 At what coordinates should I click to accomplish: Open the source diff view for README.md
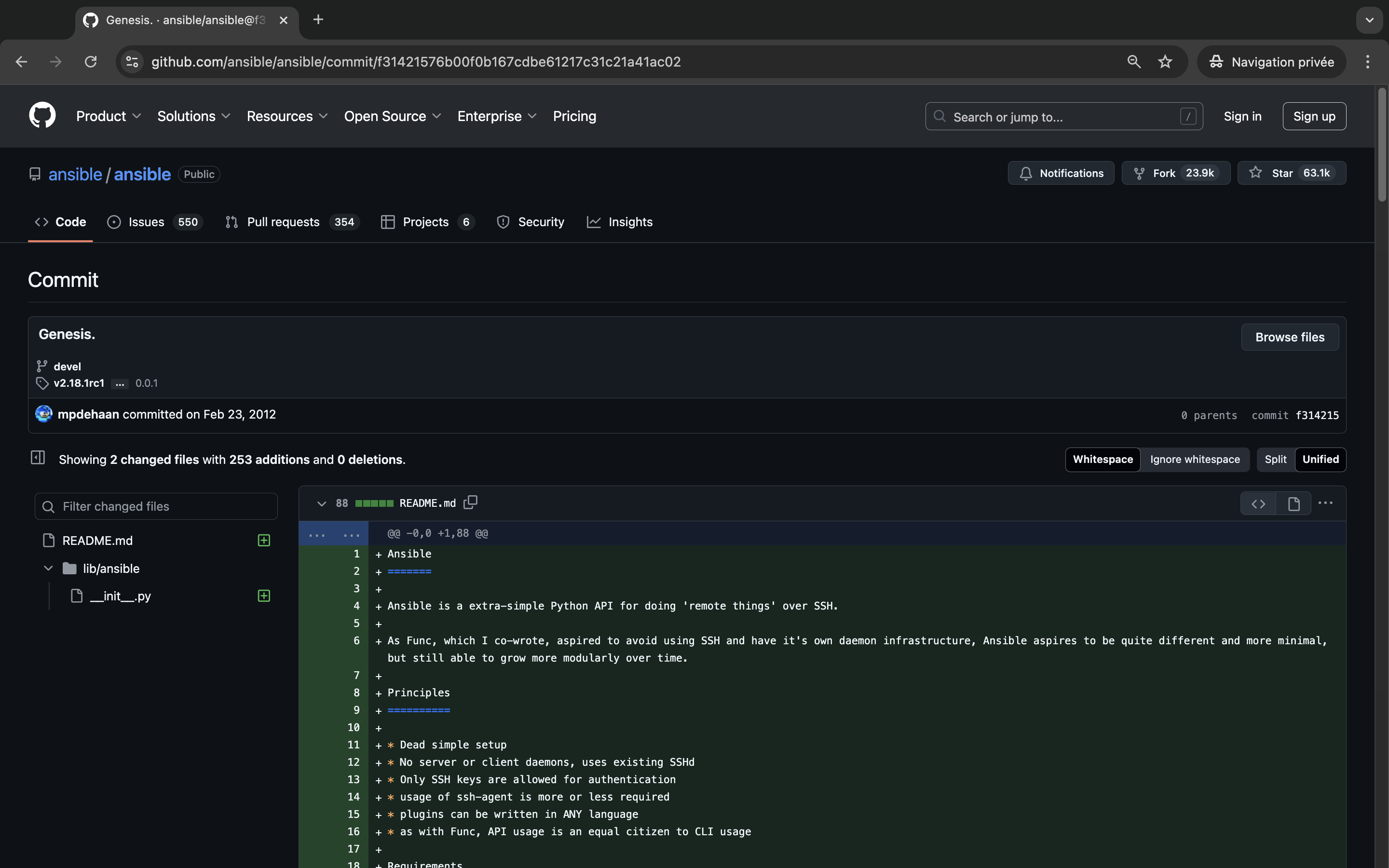(x=1257, y=503)
